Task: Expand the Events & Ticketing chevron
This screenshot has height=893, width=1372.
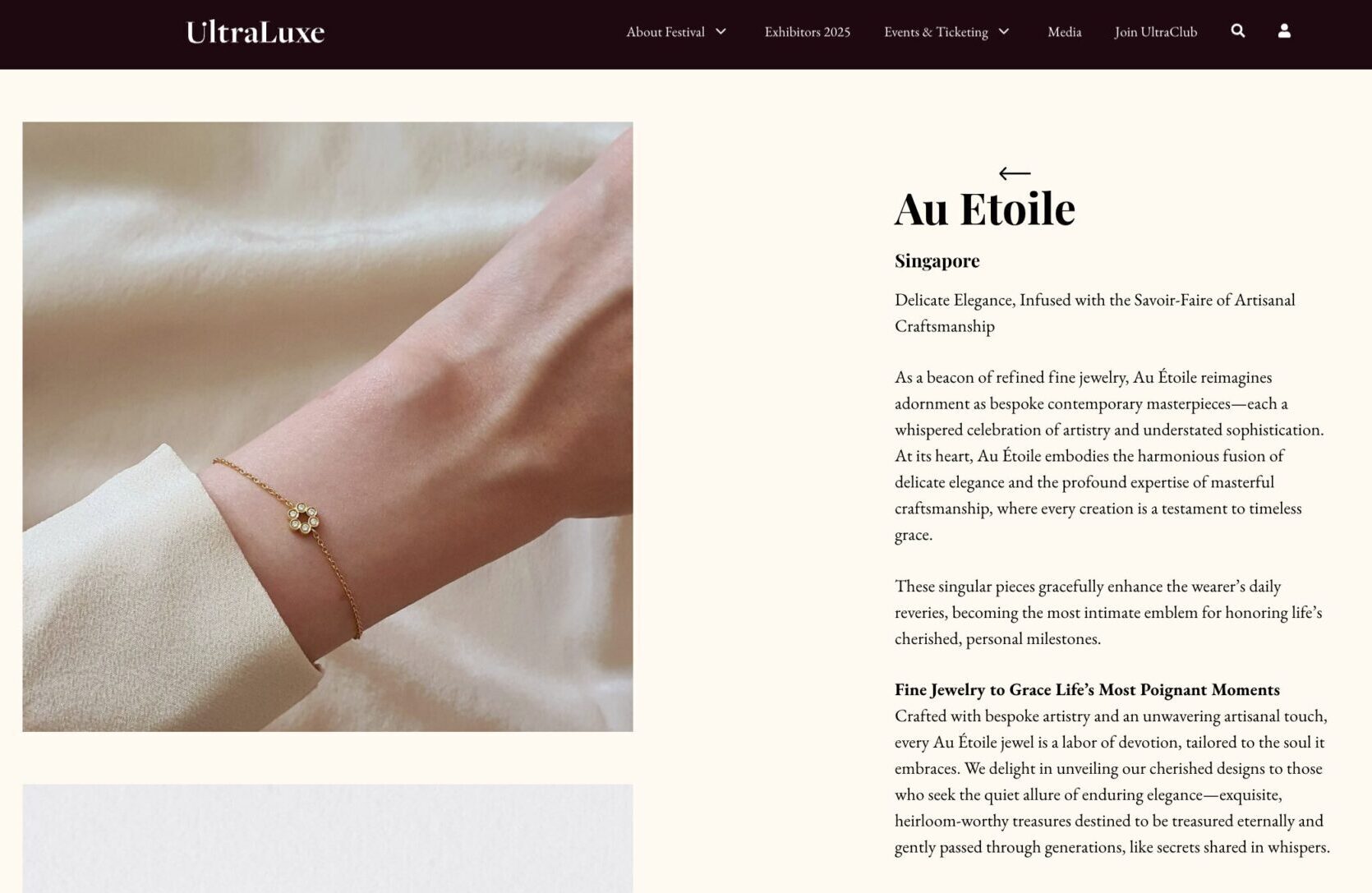Action: coord(1004,32)
